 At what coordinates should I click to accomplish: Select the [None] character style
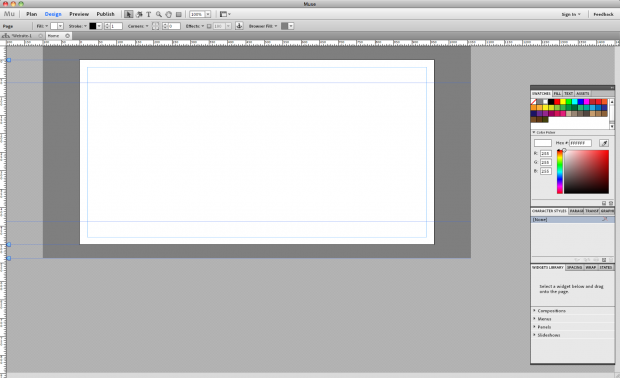coord(573,219)
